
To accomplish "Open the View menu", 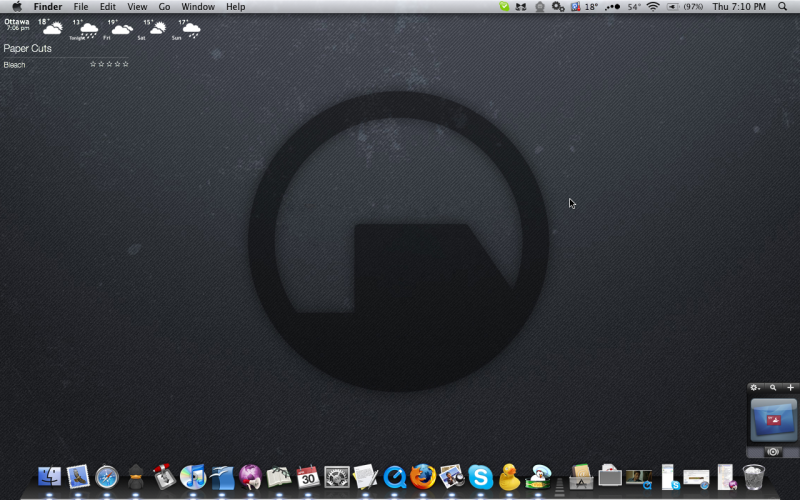I will point(137,7).
